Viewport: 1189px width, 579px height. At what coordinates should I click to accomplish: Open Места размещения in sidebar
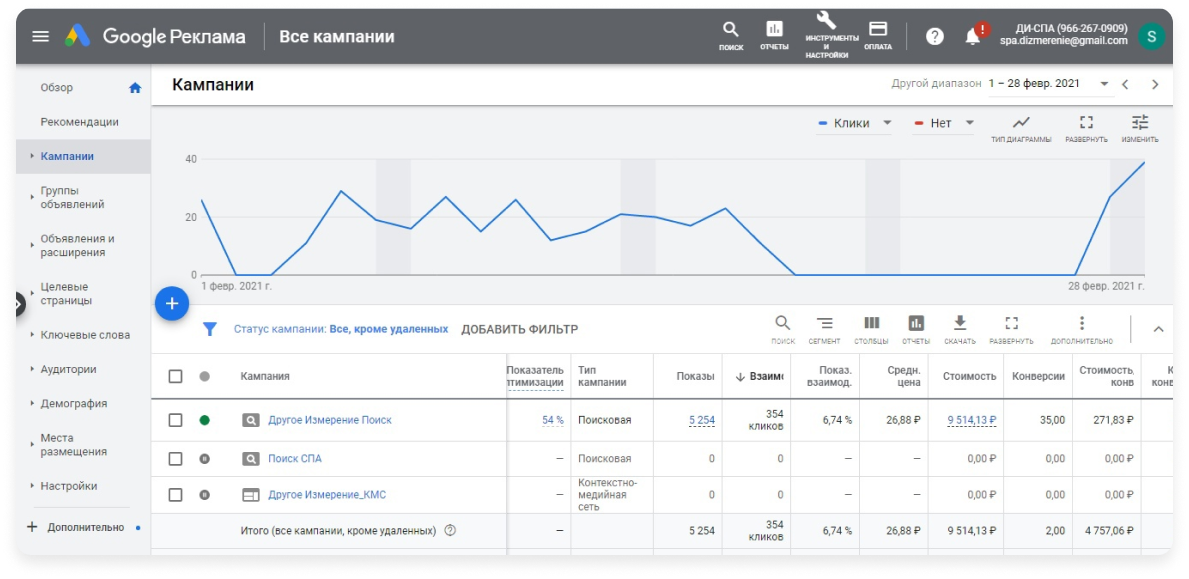click(74, 445)
